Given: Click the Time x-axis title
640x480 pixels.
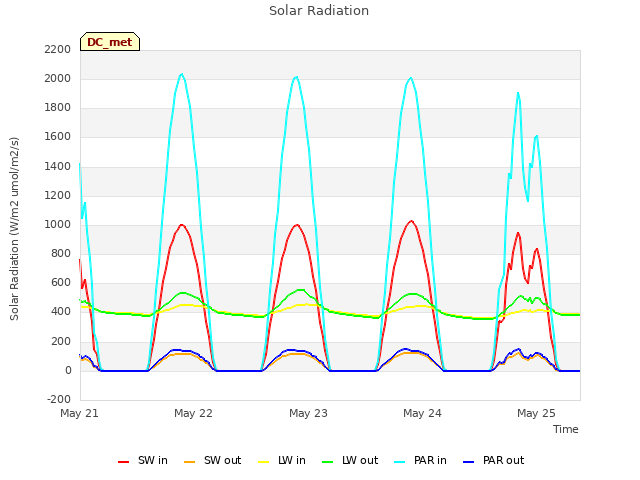Looking at the screenshot, I should pyautogui.click(x=566, y=429).
